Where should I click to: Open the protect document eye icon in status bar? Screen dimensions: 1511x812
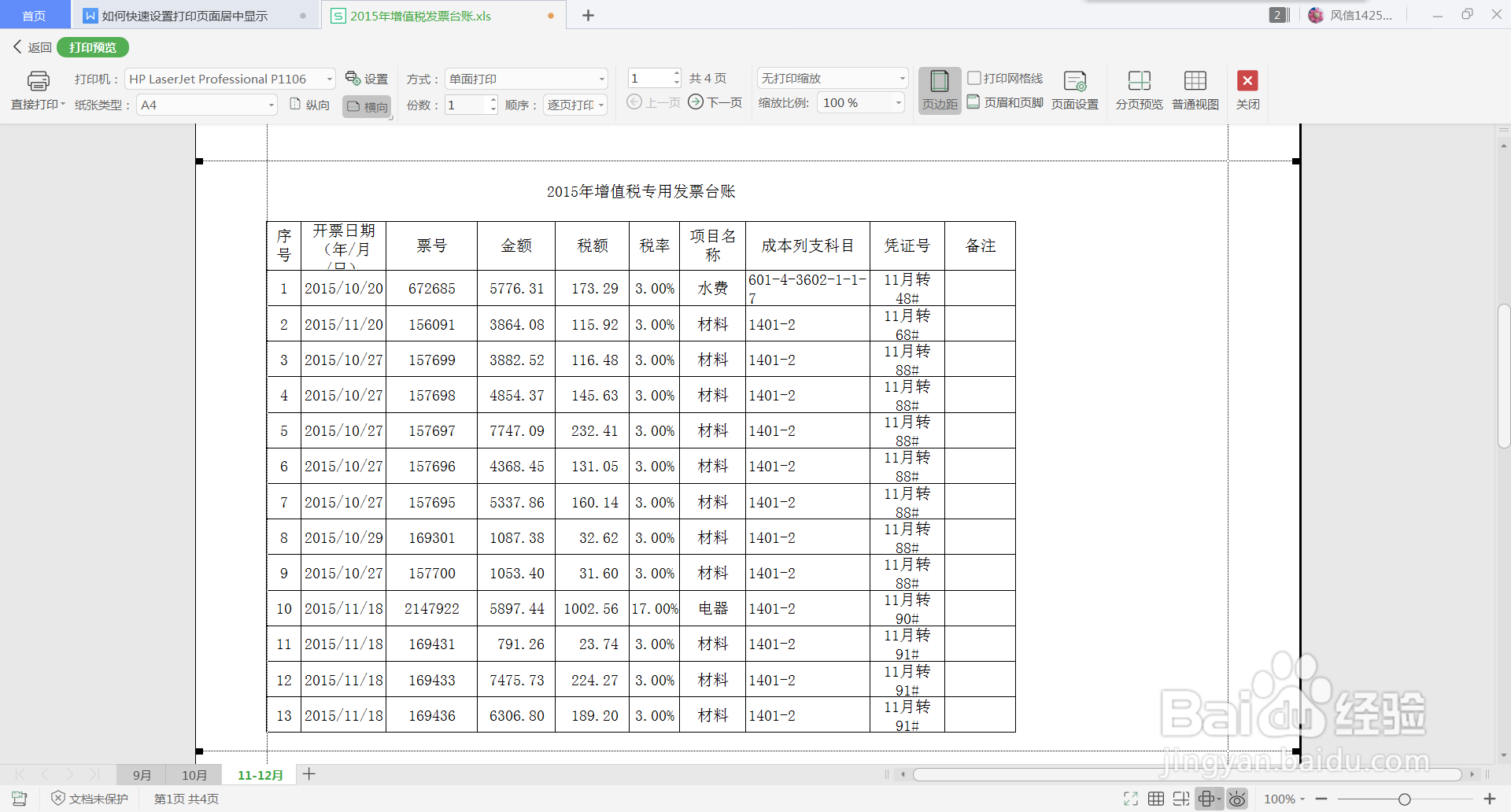click(1238, 798)
